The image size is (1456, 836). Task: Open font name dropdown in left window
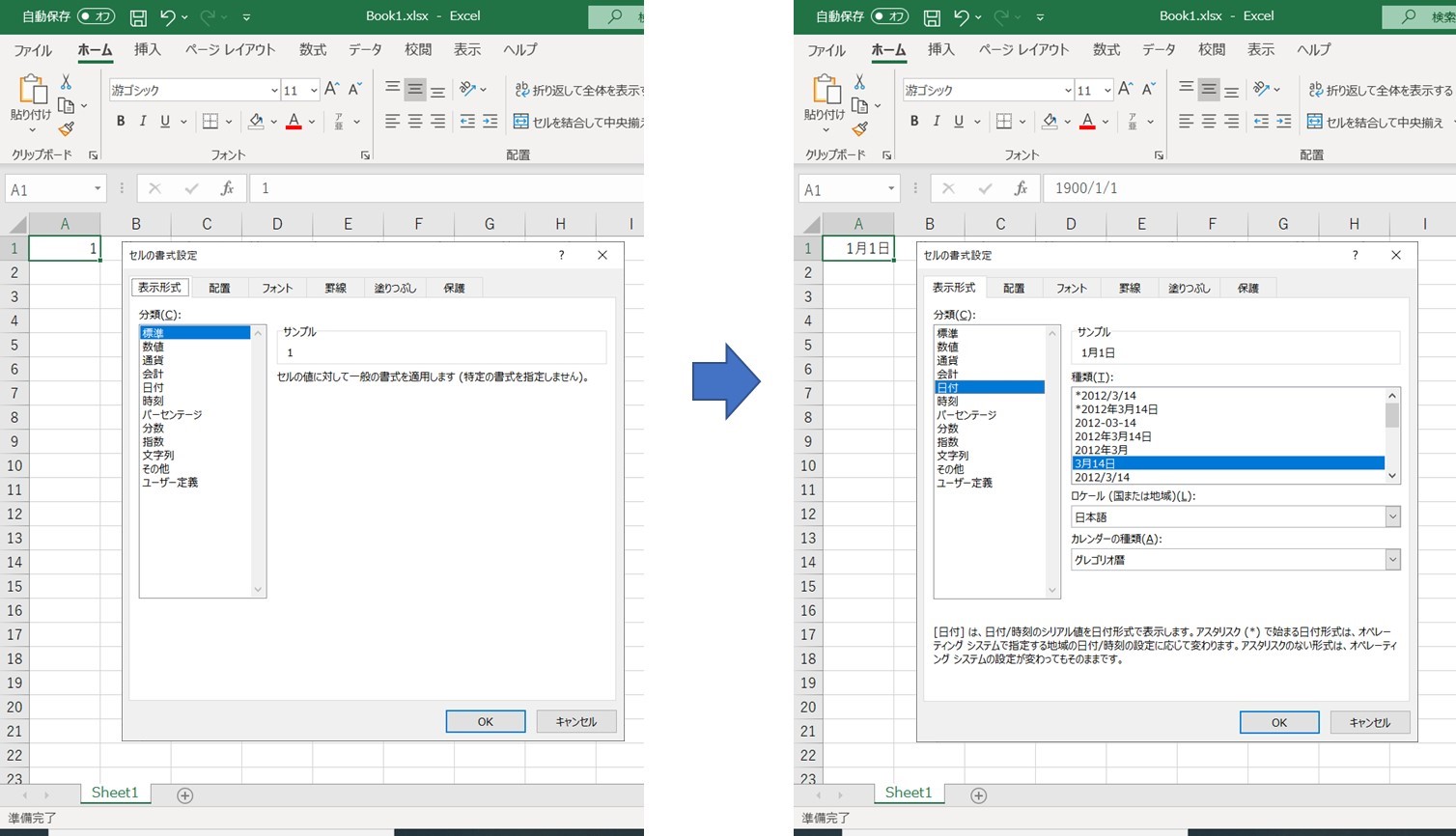[274, 90]
